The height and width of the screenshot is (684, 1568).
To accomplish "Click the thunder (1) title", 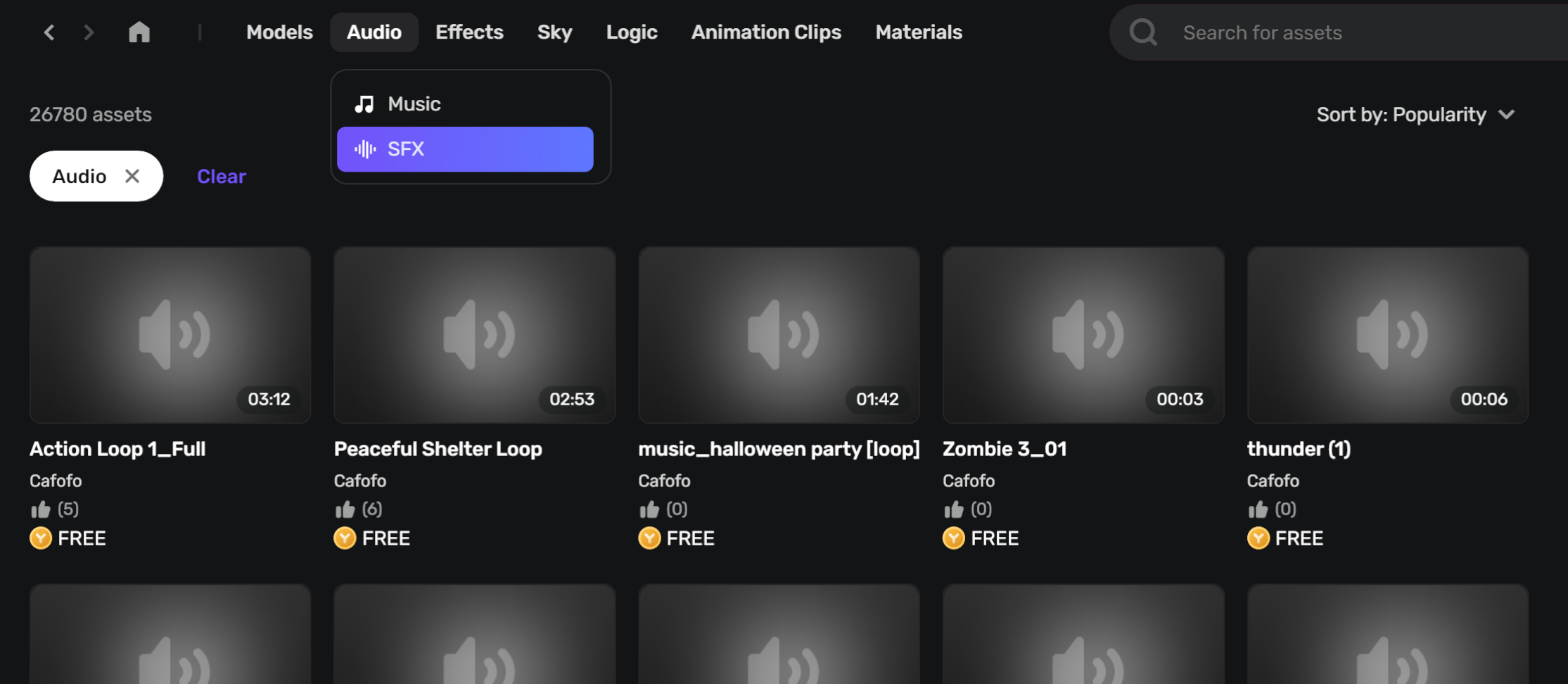I will (1299, 449).
